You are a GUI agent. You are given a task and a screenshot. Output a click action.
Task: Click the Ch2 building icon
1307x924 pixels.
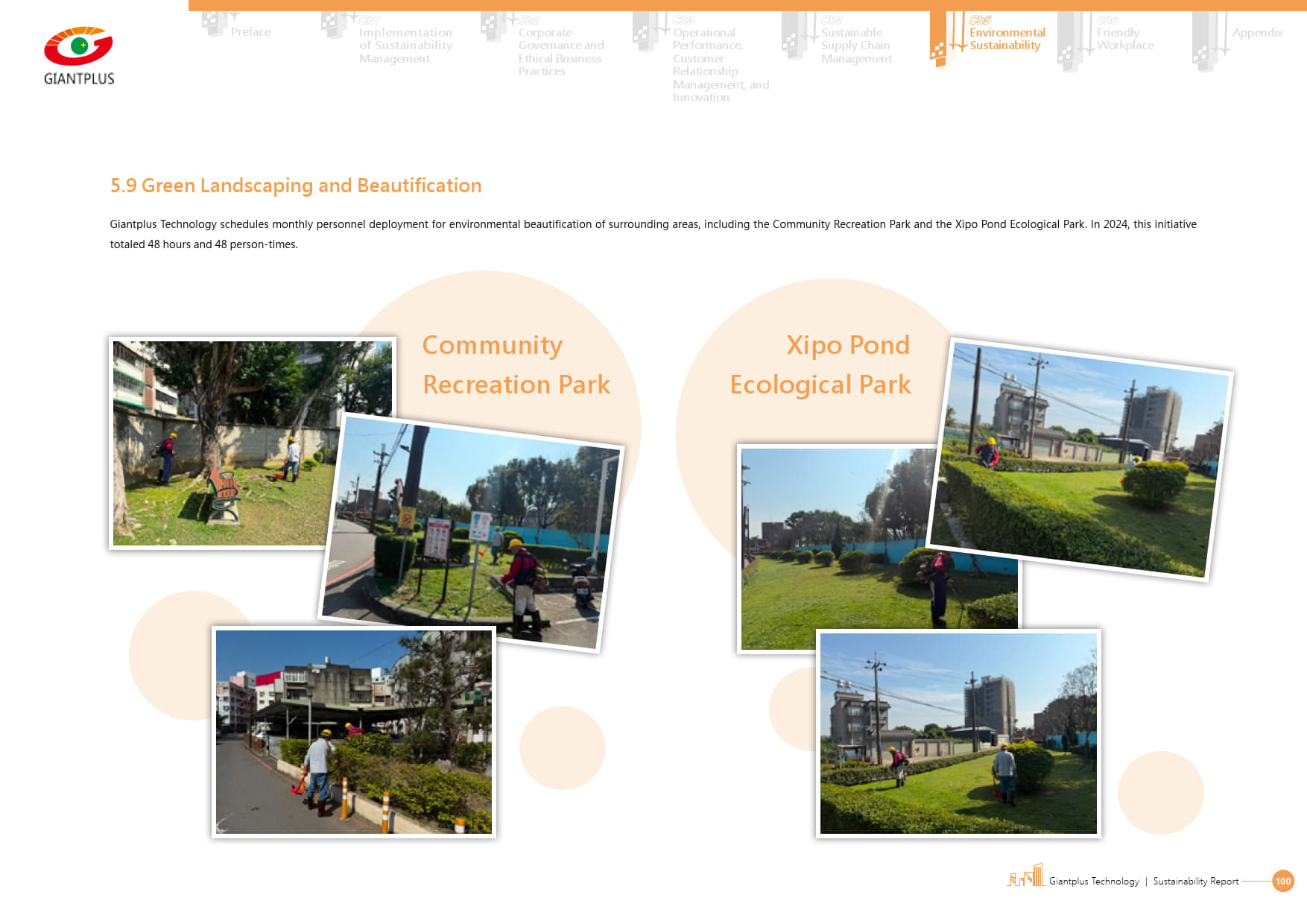click(493, 27)
